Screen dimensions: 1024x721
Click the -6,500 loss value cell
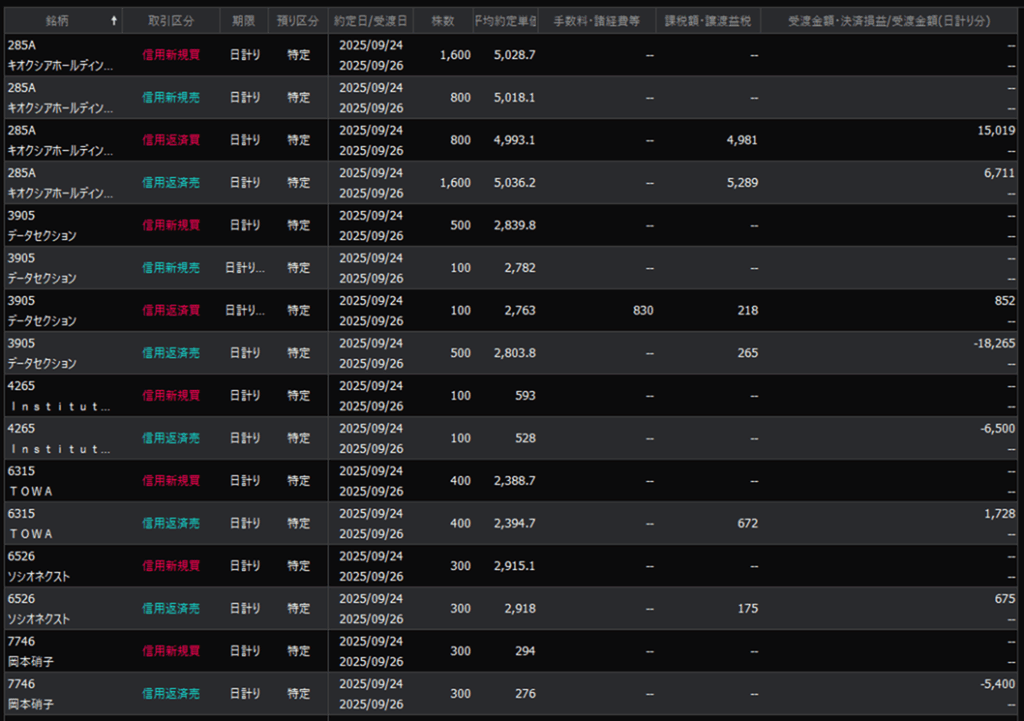click(996, 428)
